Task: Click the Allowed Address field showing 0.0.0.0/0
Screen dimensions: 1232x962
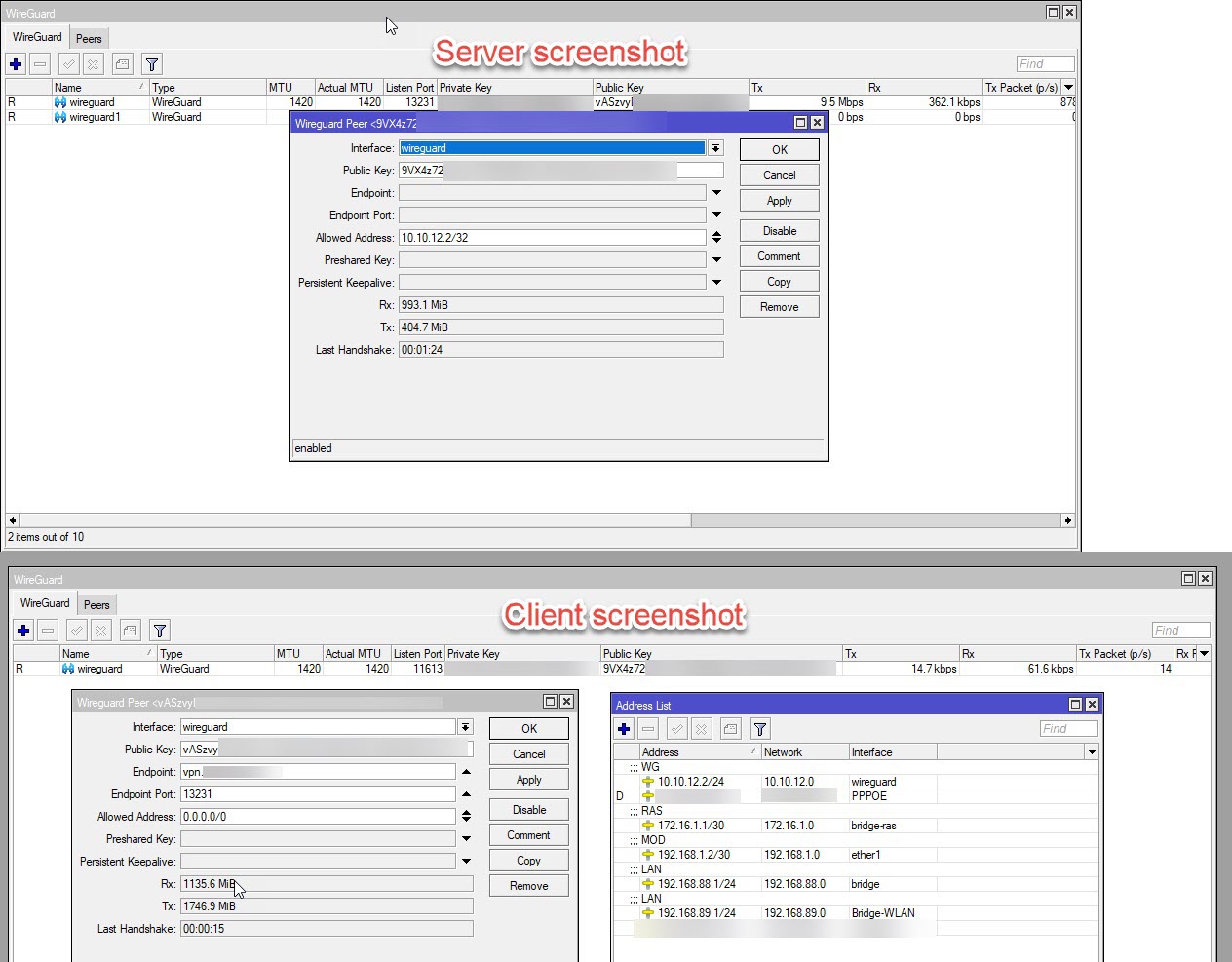Action: click(318, 817)
